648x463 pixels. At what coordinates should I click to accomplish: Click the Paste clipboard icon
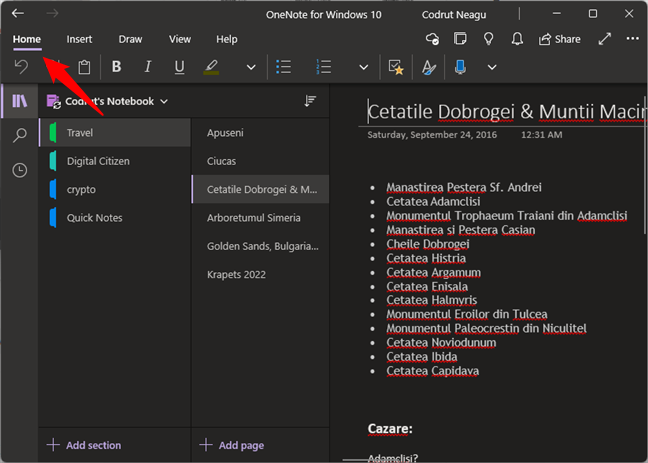84,67
